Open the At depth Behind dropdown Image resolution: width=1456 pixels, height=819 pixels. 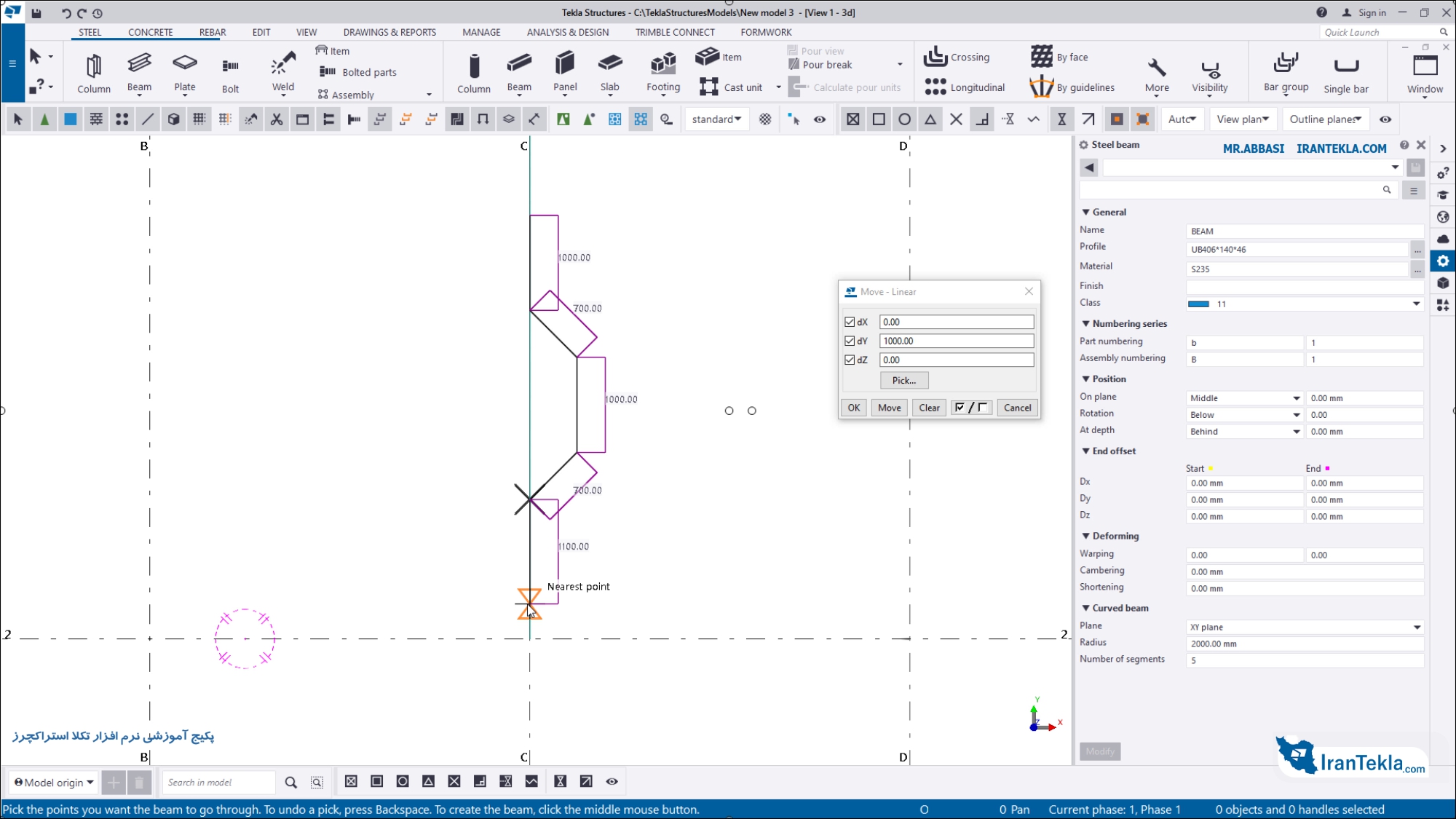pos(1245,432)
